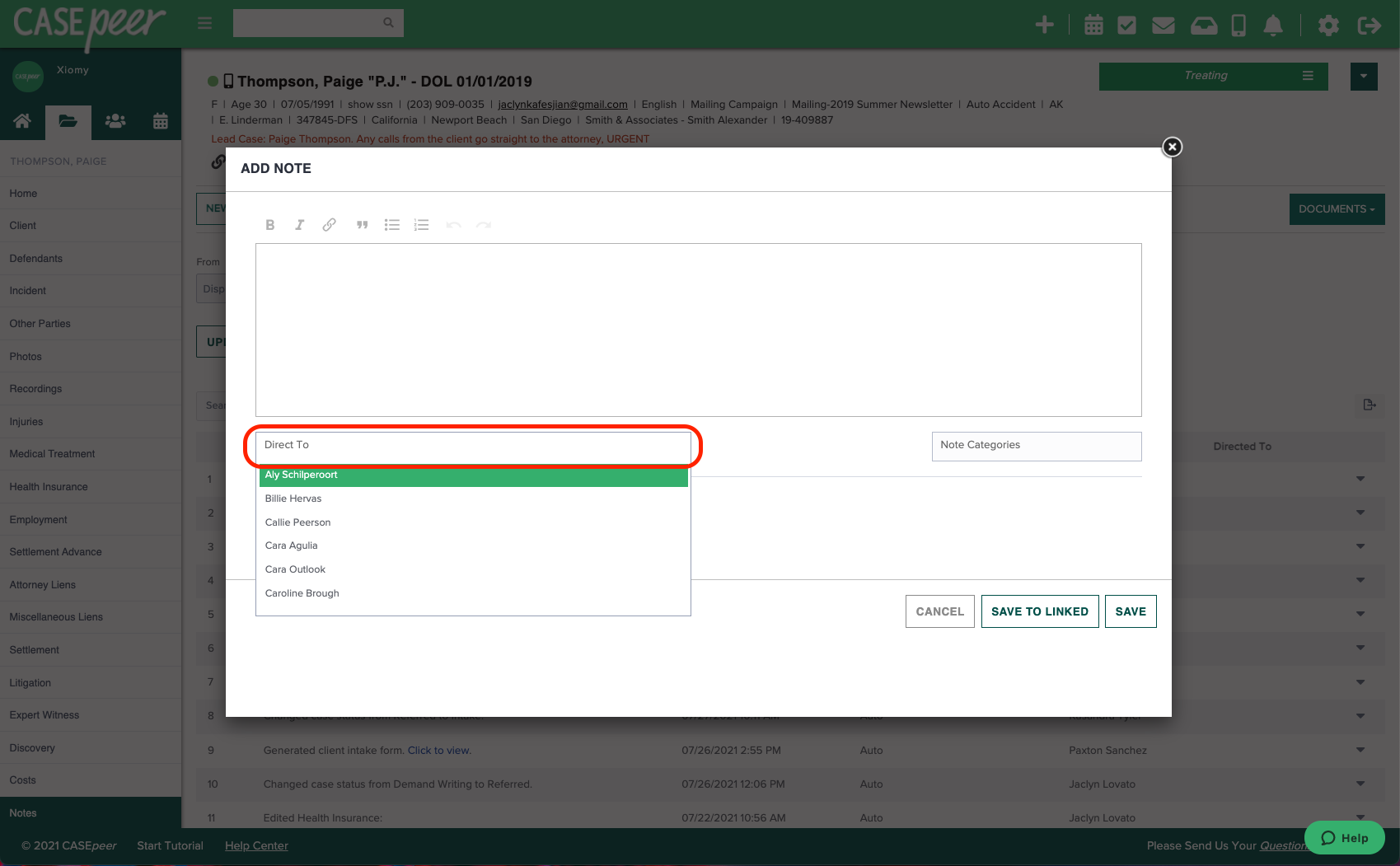Open Health Insurance in sidebar
This screenshot has width=1400, height=866.
coord(91,487)
